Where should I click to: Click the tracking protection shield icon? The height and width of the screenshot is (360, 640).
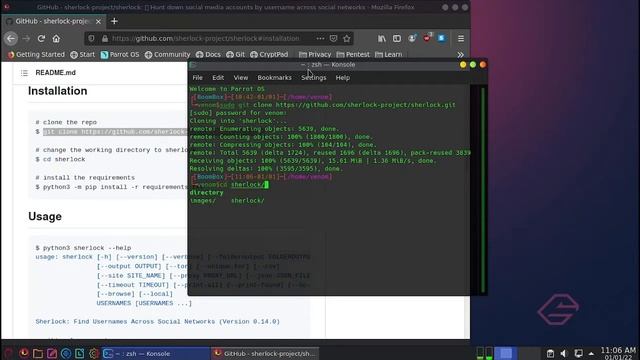(x=91, y=38)
